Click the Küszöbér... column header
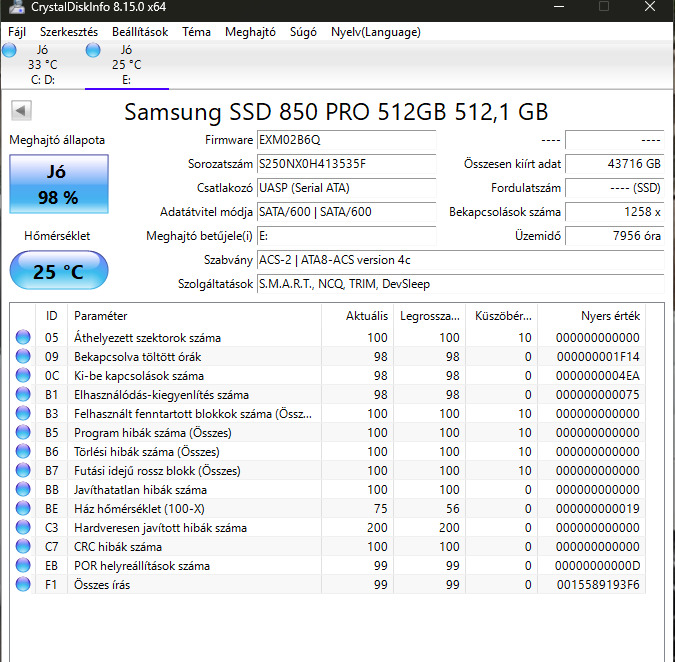The width and height of the screenshot is (675, 662). point(502,316)
